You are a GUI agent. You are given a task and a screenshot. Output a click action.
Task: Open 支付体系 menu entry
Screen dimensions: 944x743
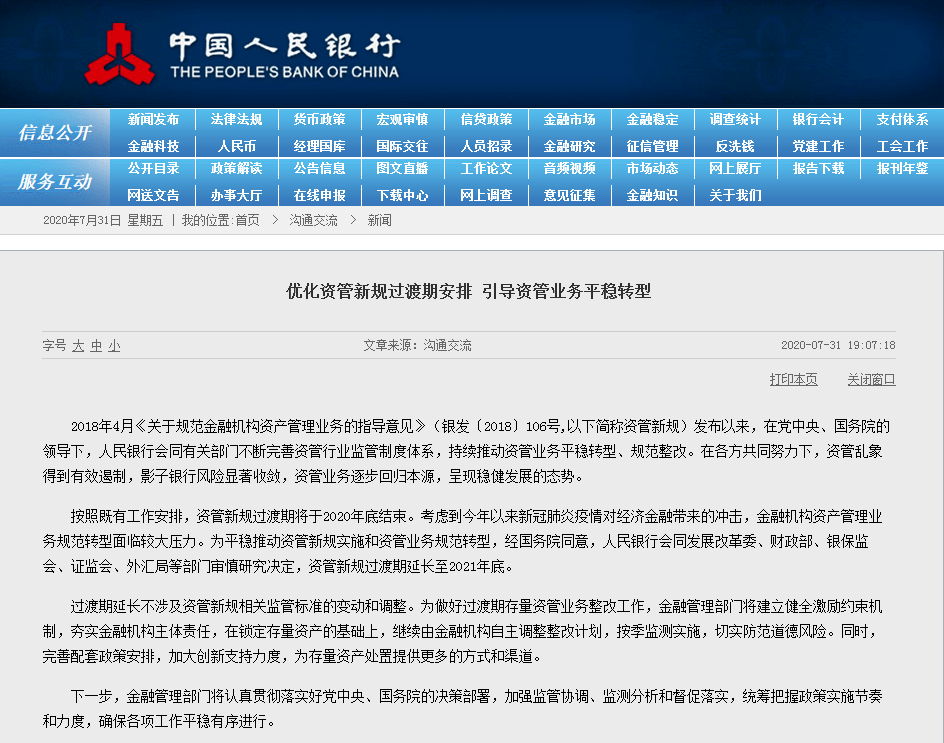click(x=902, y=119)
